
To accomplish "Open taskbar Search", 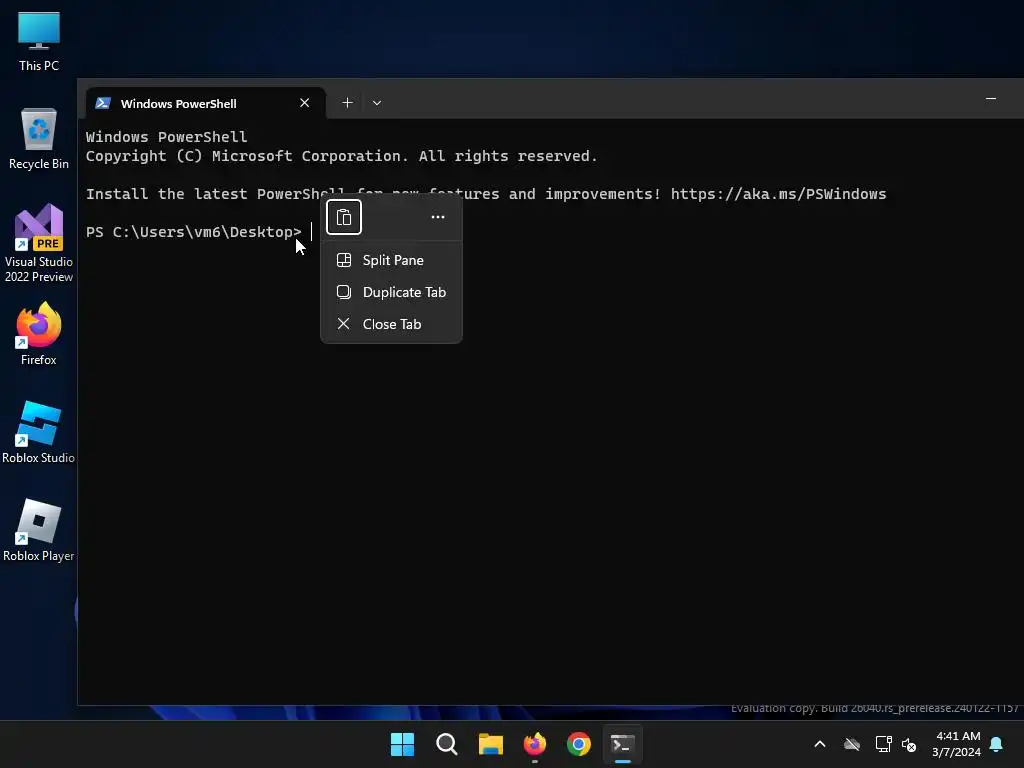I will point(447,744).
